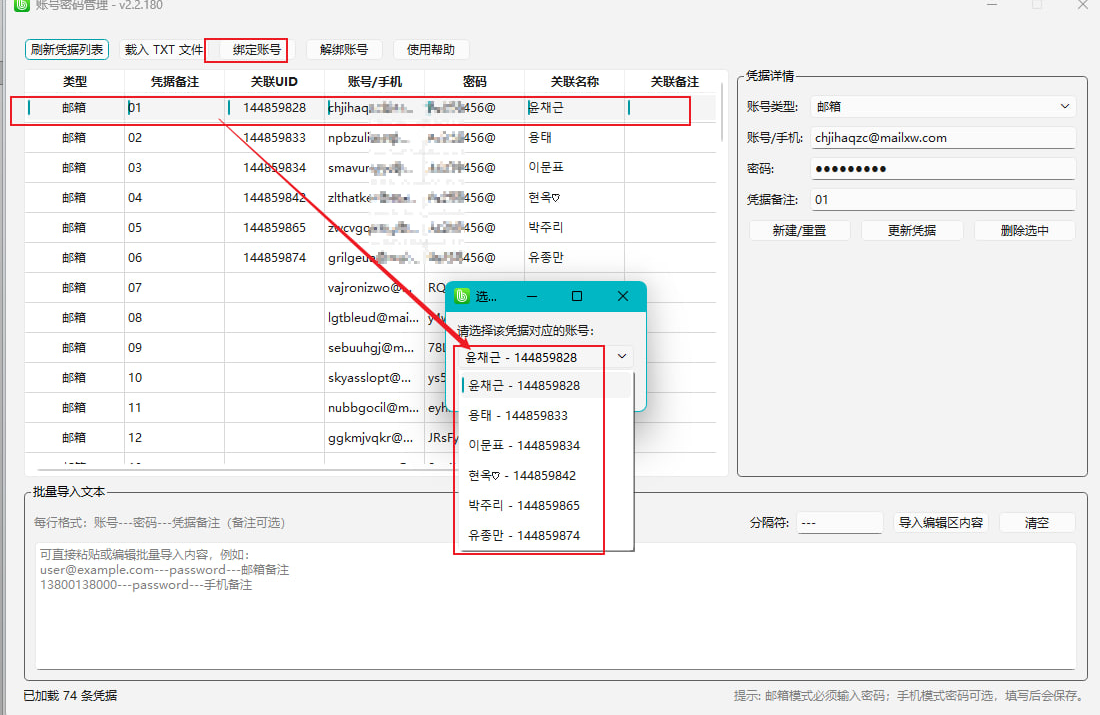Click UID cell 144859828 in first row

click(274, 108)
